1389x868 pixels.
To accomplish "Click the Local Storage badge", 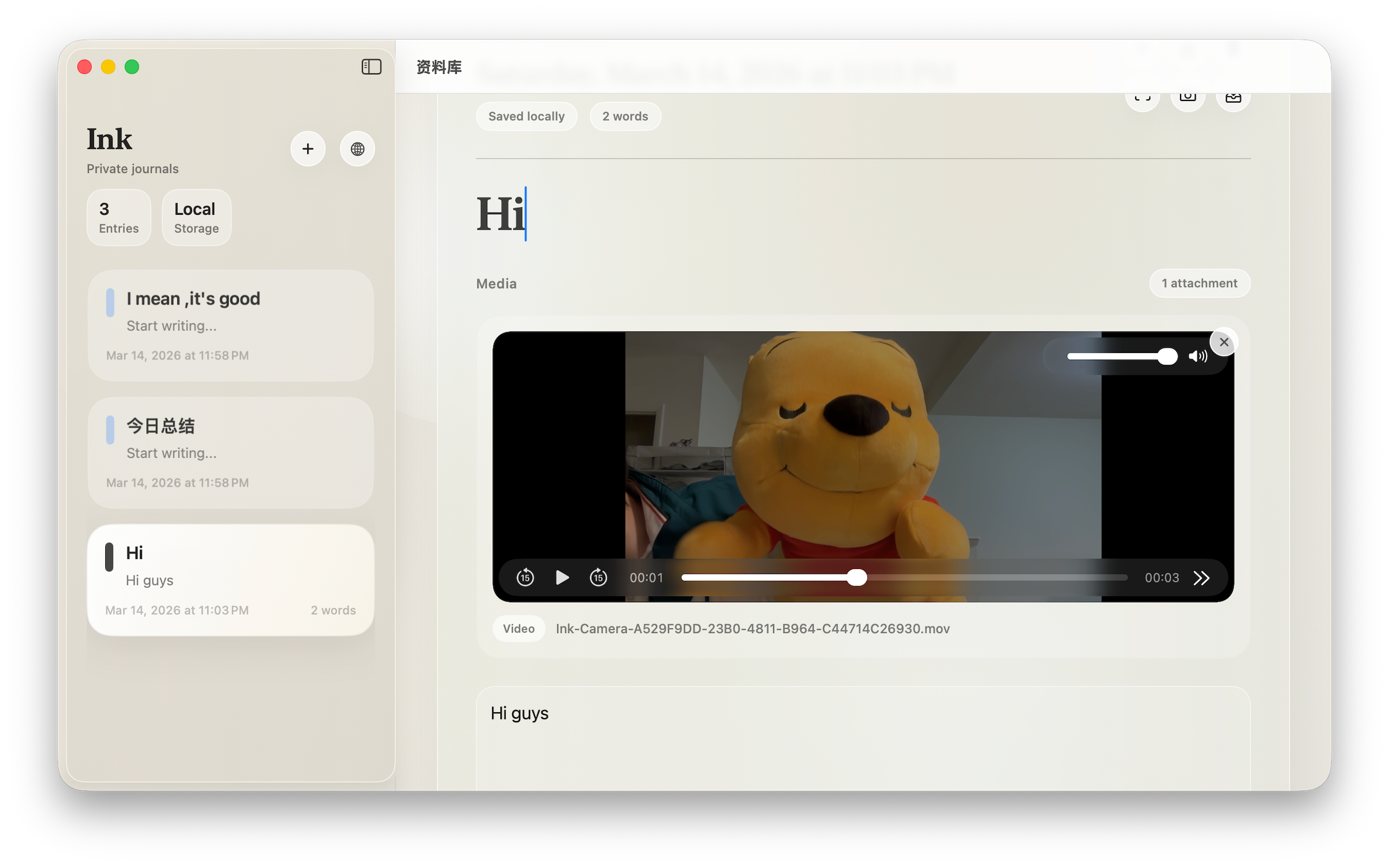I will 196,218.
